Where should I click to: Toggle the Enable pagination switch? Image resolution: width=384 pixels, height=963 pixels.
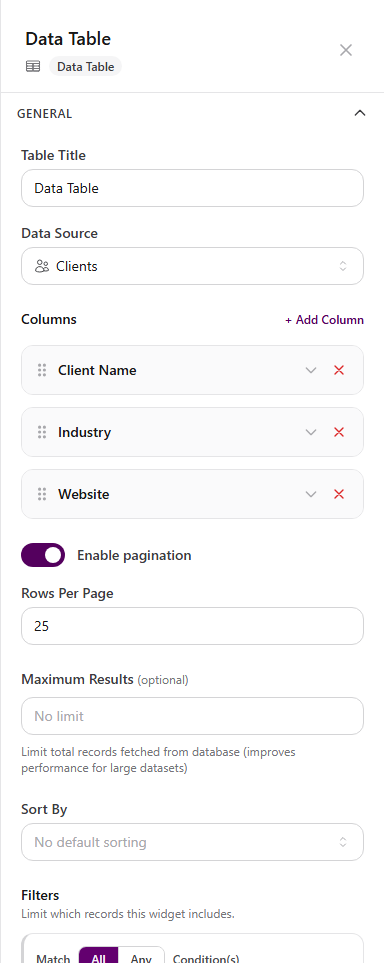43,555
